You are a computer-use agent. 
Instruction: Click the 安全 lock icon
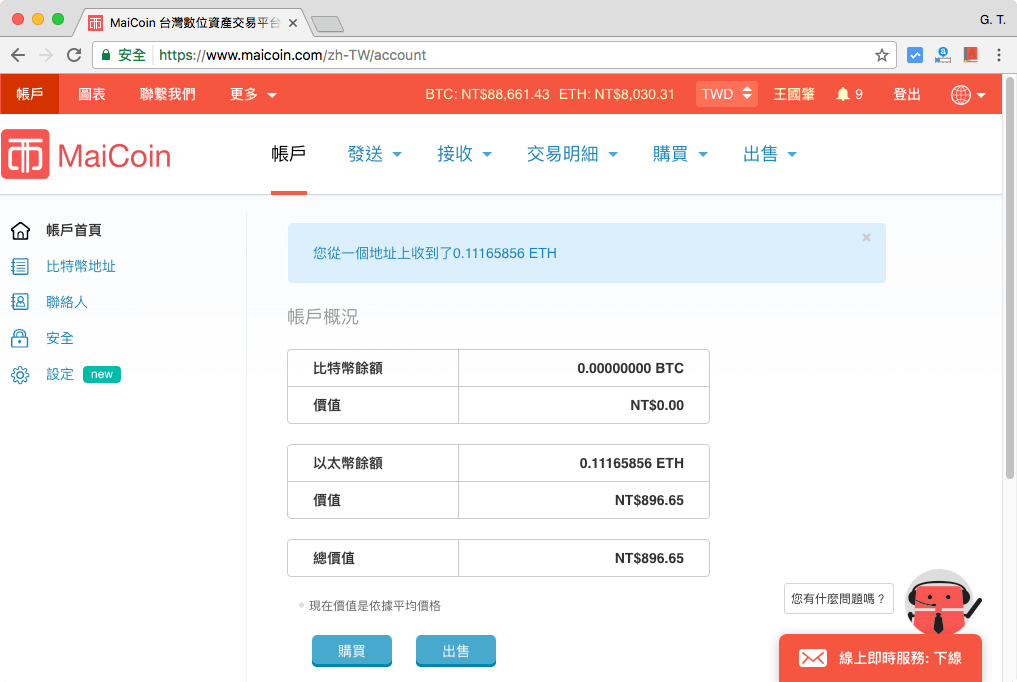click(x=20, y=338)
